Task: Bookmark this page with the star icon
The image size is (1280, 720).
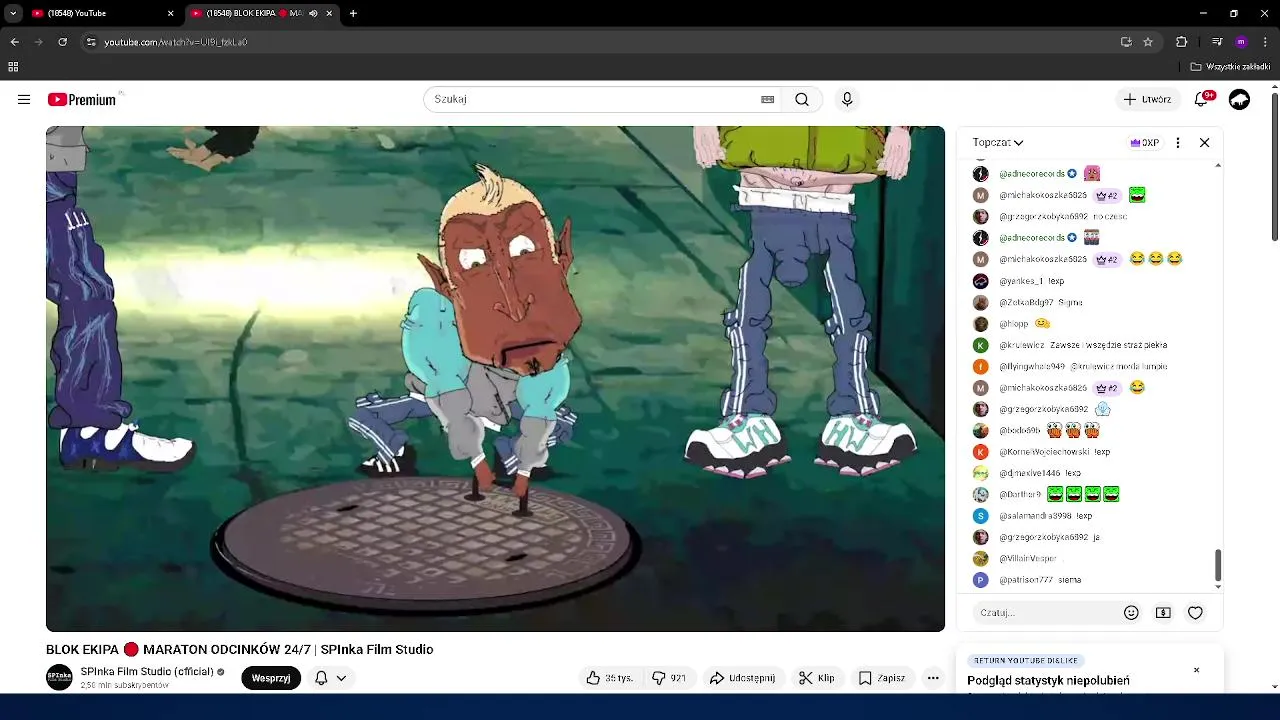Action: click(x=1148, y=42)
